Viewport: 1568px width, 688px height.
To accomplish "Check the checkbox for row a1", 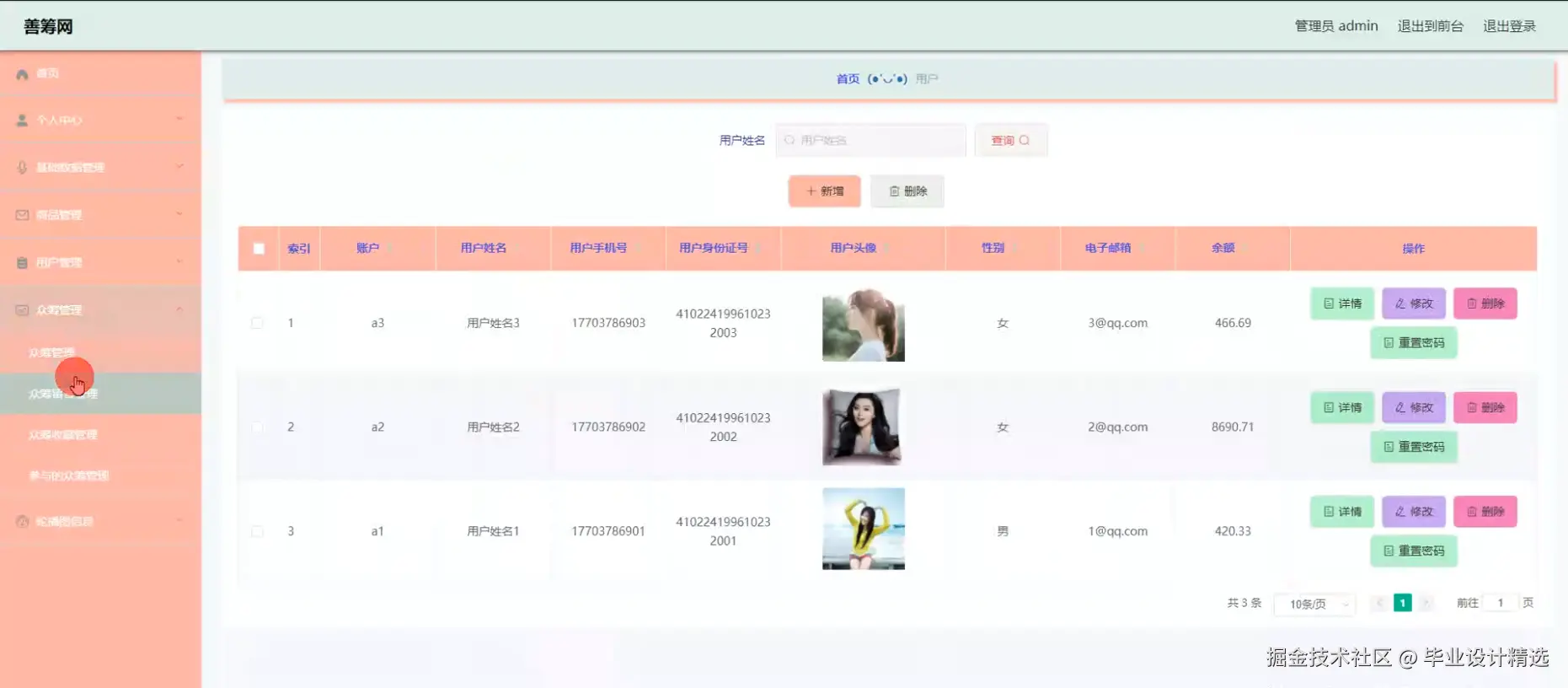I will click(257, 531).
